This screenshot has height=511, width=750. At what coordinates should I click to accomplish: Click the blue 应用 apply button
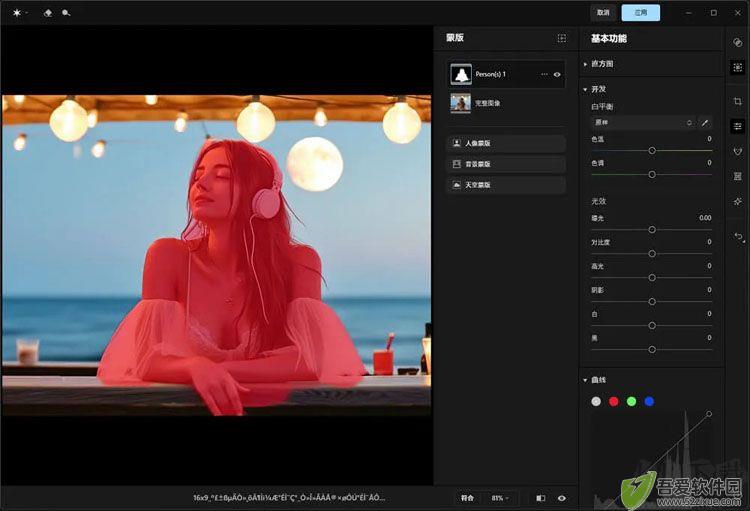pos(640,13)
